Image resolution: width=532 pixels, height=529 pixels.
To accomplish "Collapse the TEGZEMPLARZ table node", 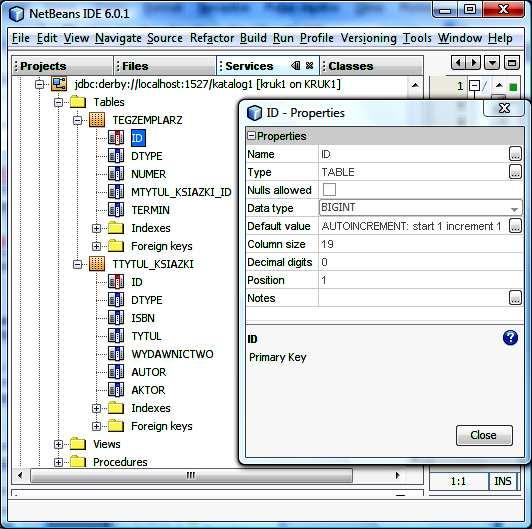I will click(x=78, y=120).
